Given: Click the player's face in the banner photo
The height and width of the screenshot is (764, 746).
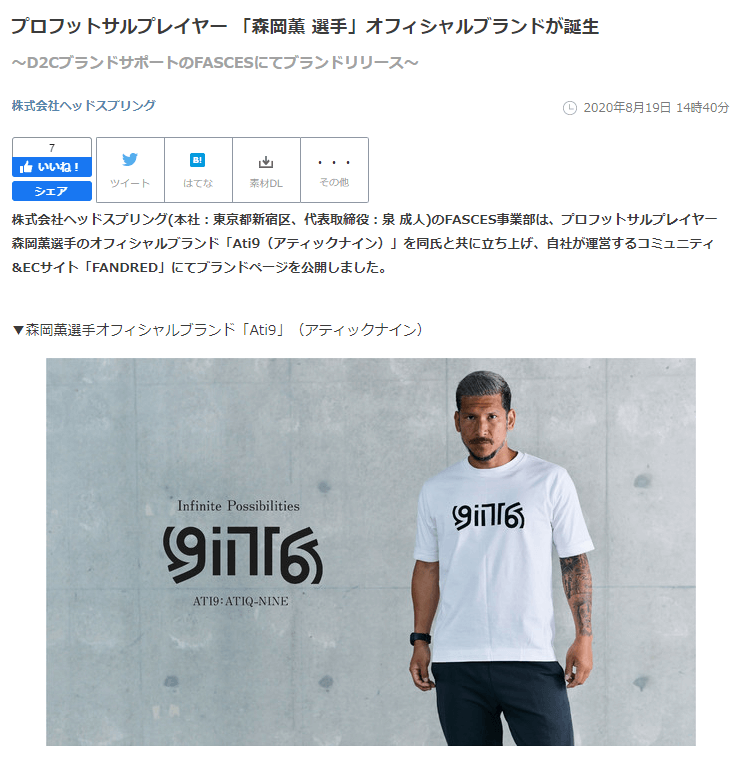Looking at the screenshot, I should click(483, 425).
